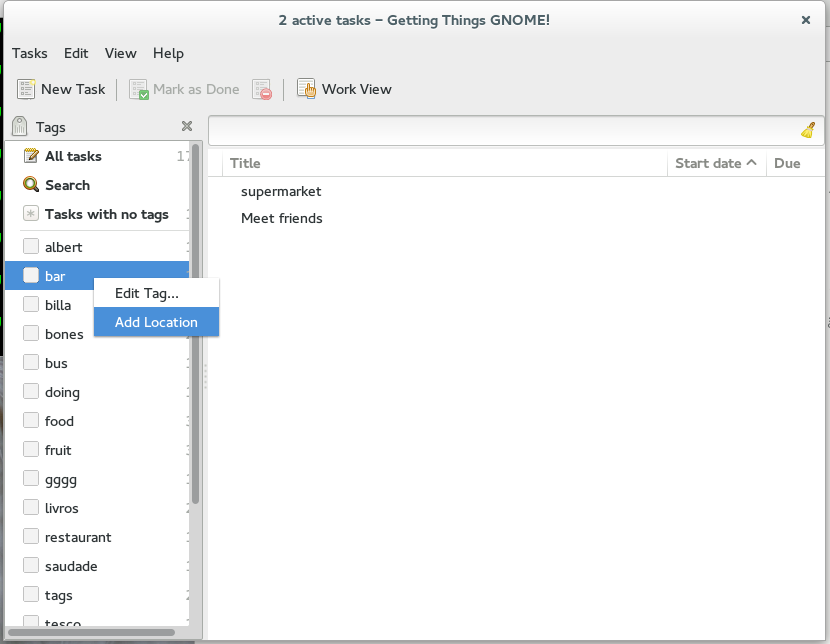Click the All tasks notepad icon
The image size is (830, 644).
coord(31,156)
